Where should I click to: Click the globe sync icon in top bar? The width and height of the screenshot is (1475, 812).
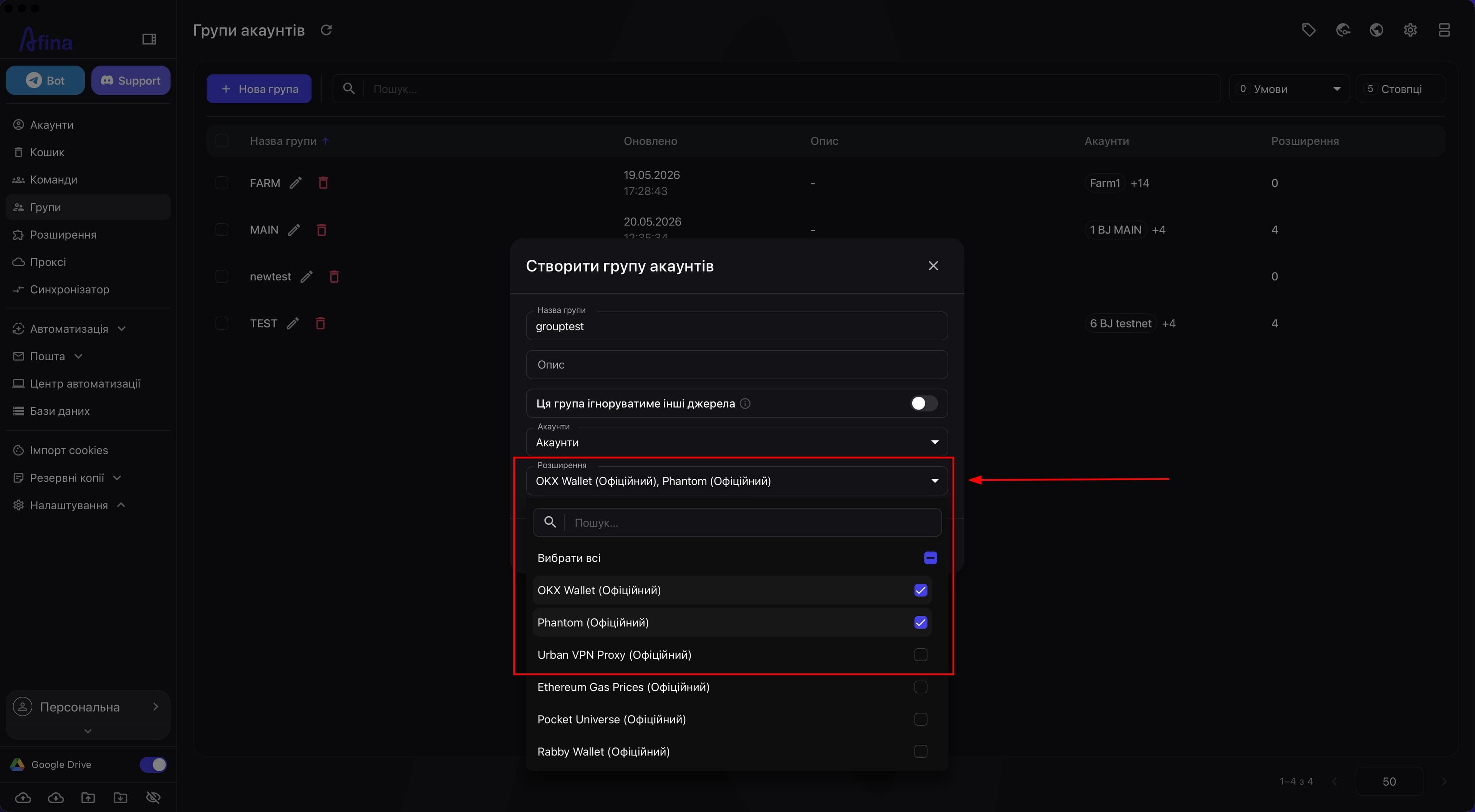(x=1343, y=30)
